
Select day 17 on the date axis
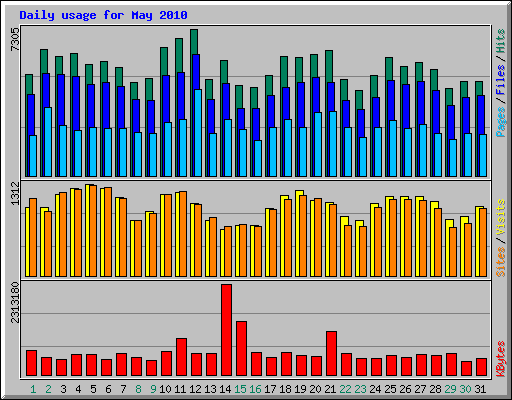[x=270, y=389]
